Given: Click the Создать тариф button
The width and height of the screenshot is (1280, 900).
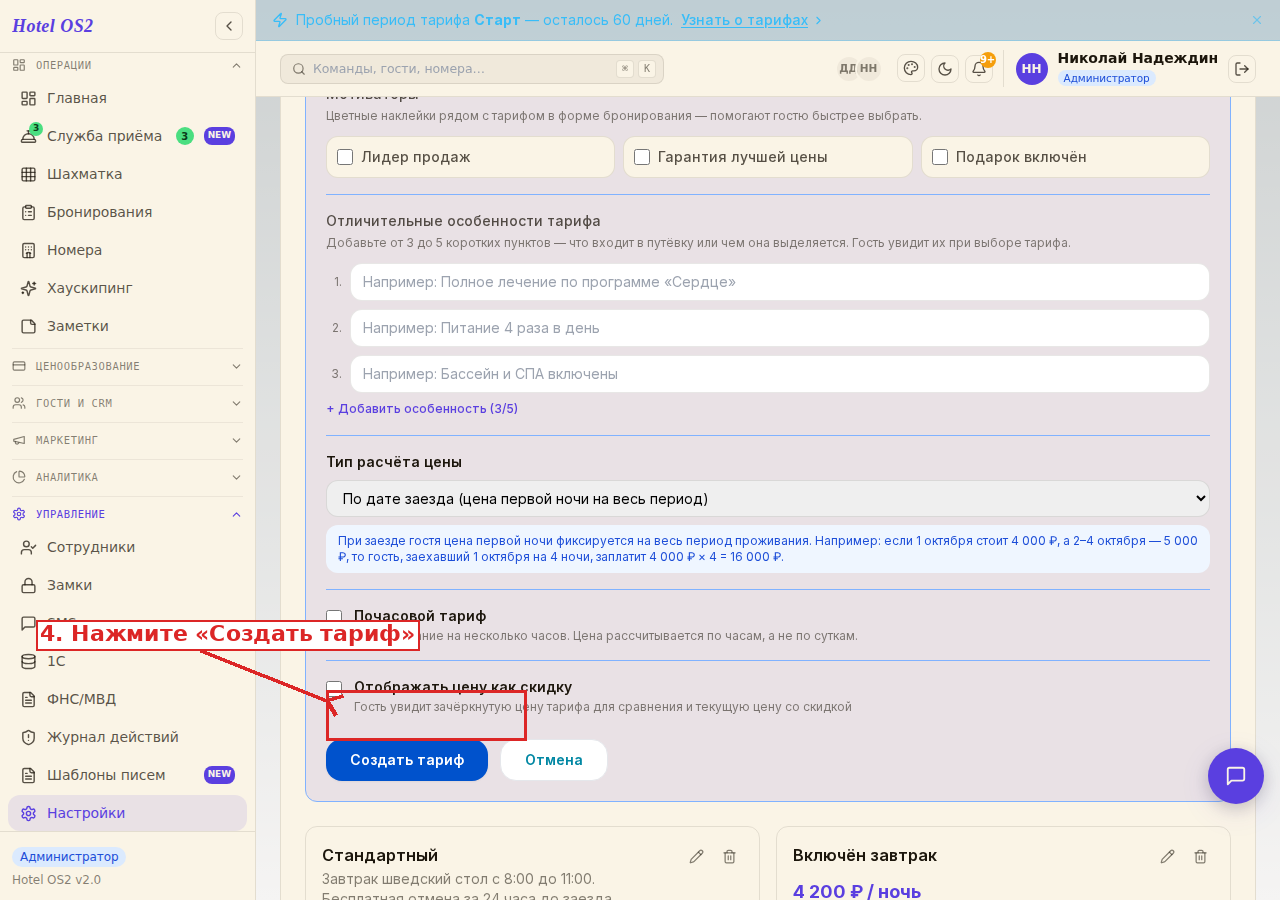Looking at the screenshot, I should (407, 760).
